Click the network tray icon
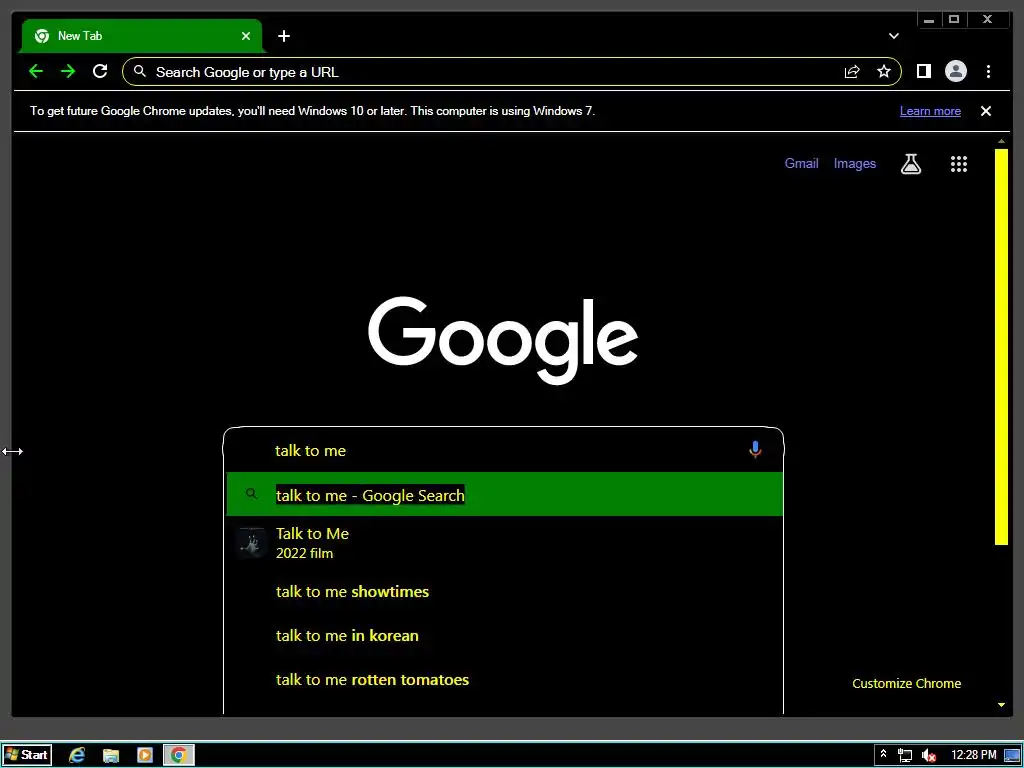 (x=904, y=756)
